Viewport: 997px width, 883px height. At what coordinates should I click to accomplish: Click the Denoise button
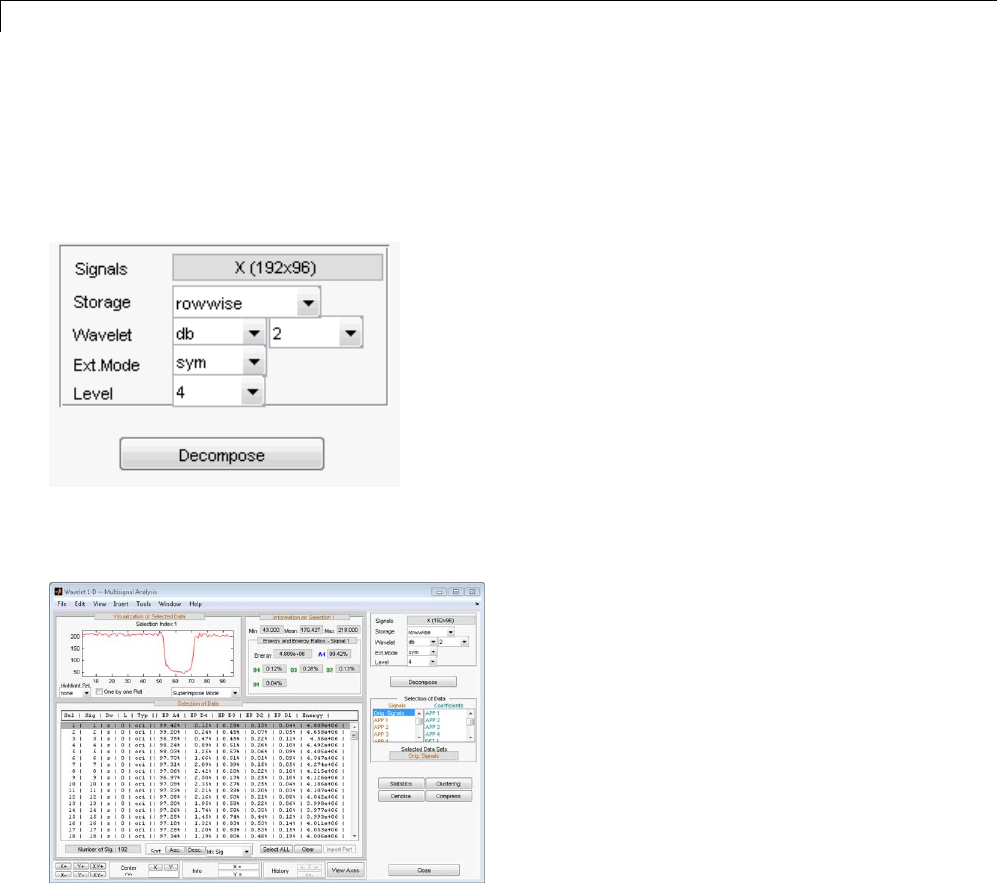[x=401, y=796]
